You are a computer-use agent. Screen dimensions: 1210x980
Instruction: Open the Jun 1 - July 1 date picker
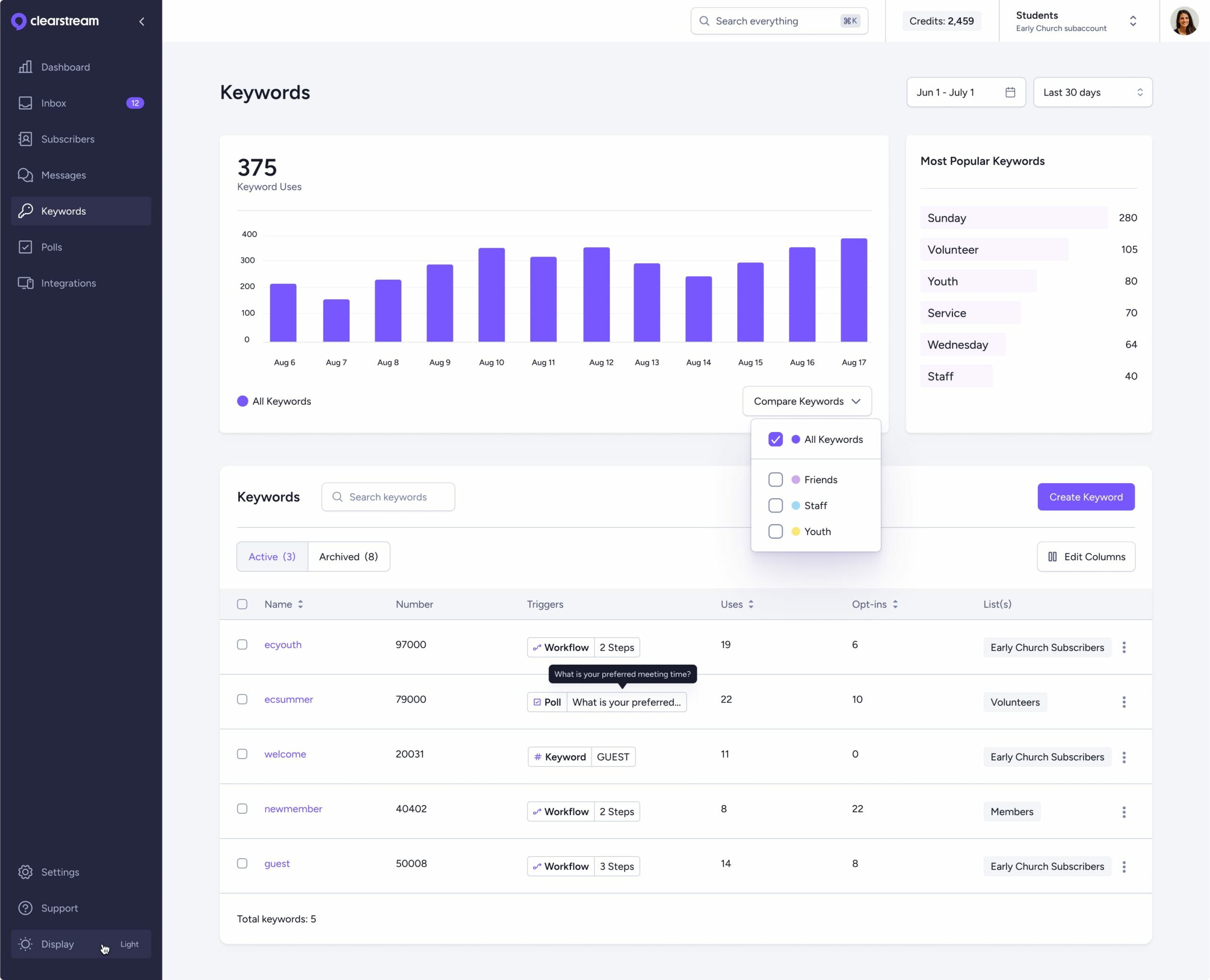[966, 92]
